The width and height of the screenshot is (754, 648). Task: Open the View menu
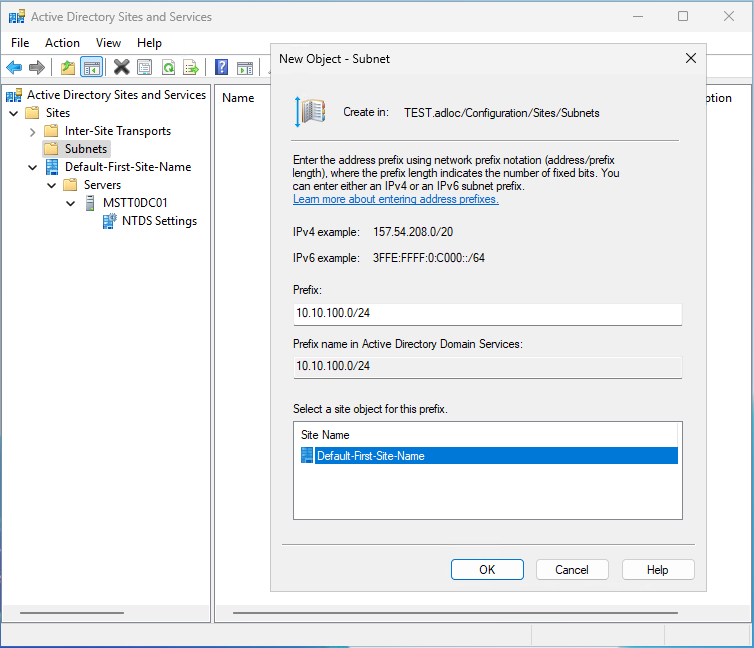[x=108, y=43]
